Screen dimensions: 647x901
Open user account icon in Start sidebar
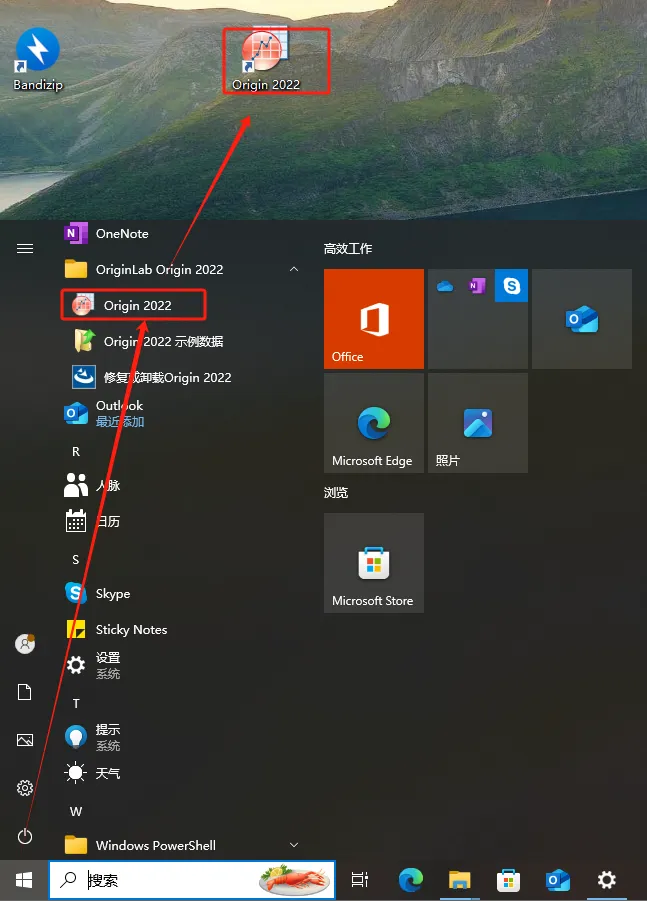coord(25,644)
